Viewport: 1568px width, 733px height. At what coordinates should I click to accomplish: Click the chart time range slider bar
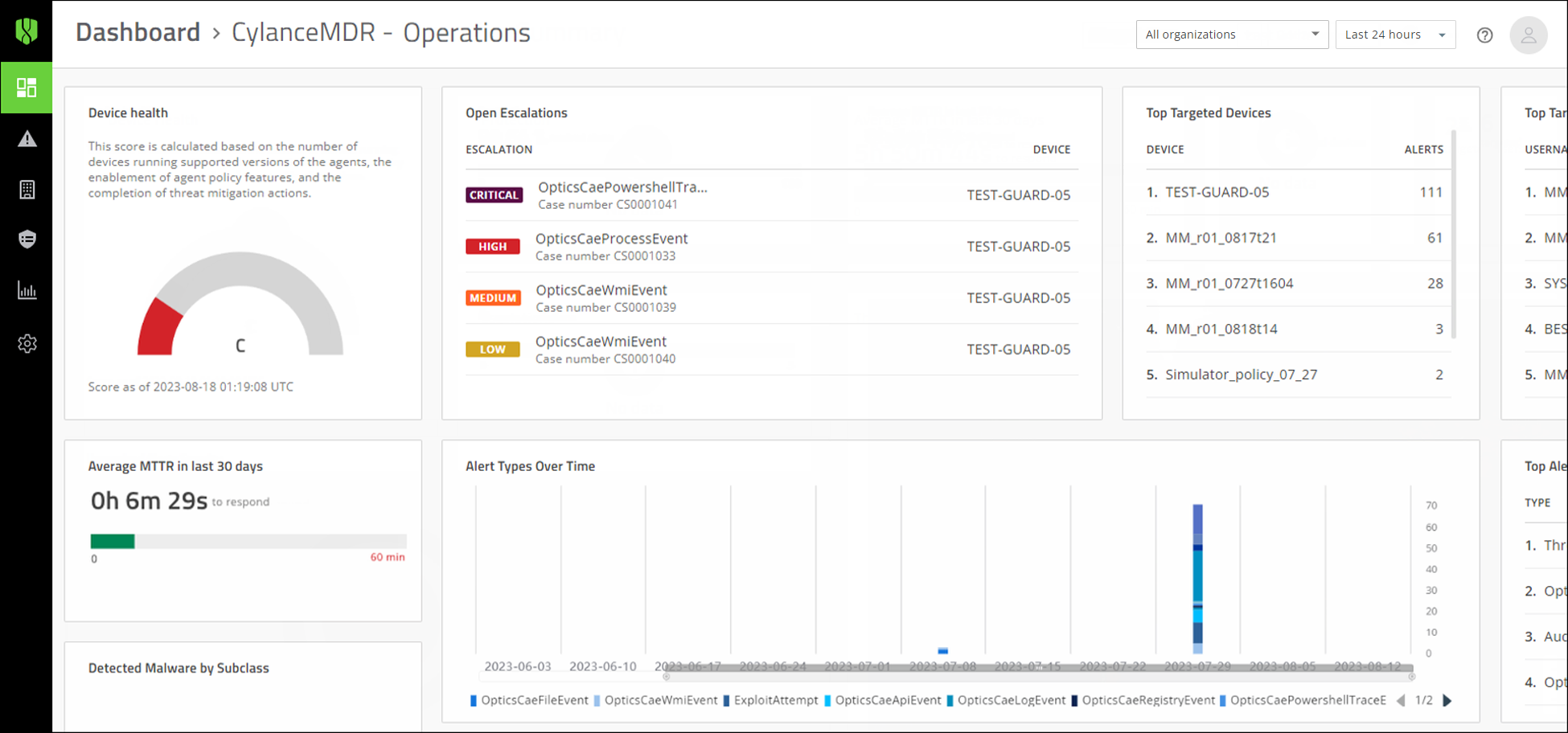pyautogui.click(x=1039, y=668)
